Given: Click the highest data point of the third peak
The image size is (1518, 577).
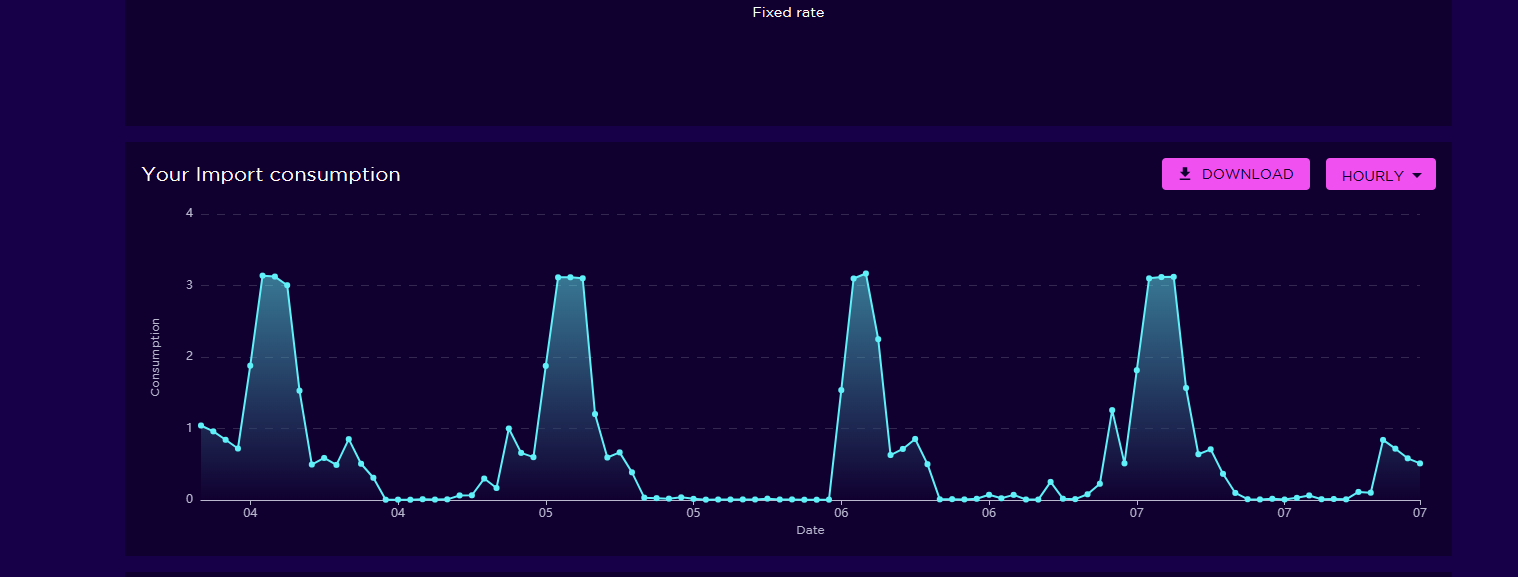Looking at the screenshot, I should click(x=866, y=273).
